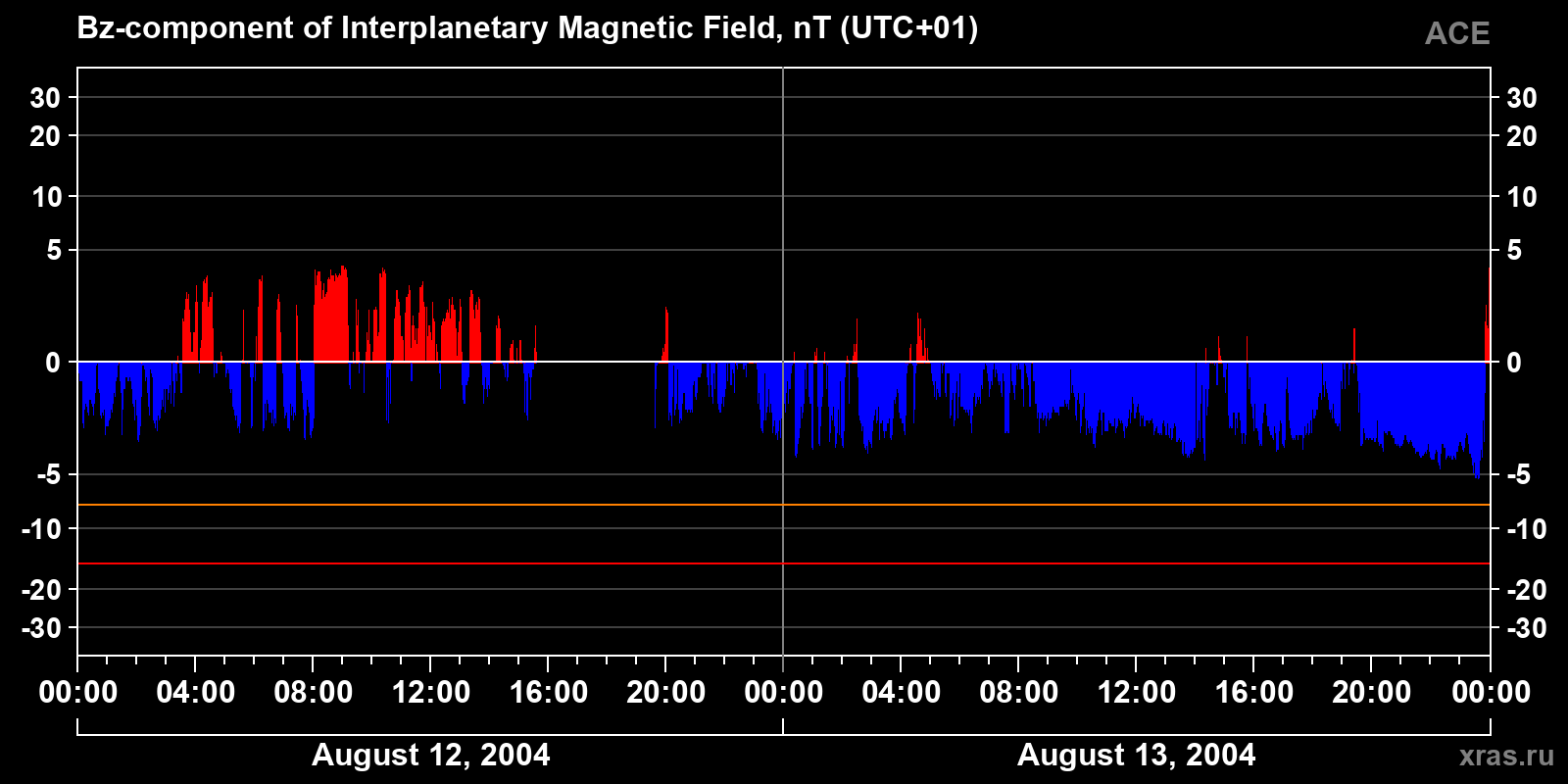1568x784 pixels.
Task: Select the 30 label on the right axis
Action: (x=1521, y=98)
